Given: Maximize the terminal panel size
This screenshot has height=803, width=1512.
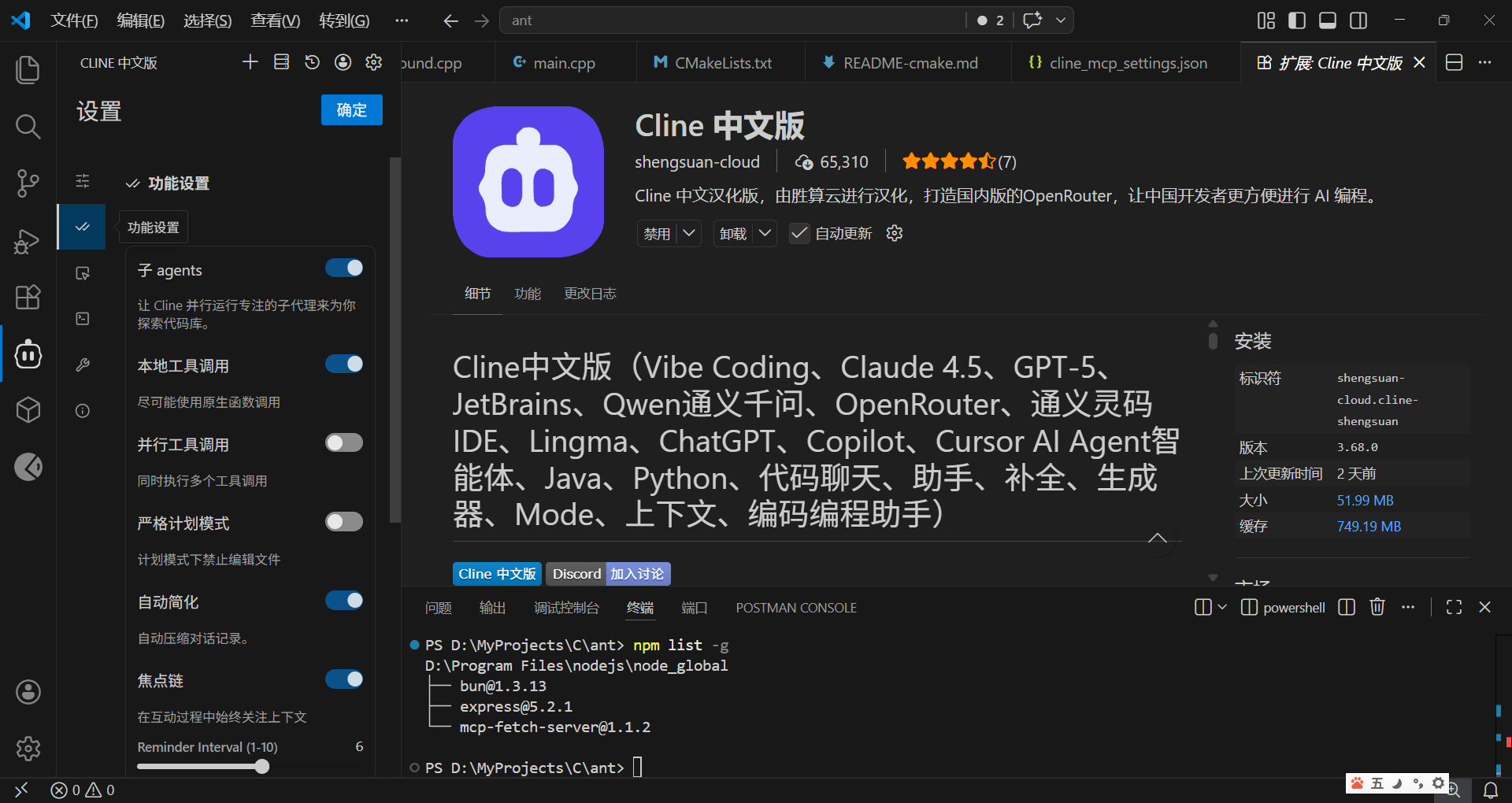Looking at the screenshot, I should 1455,607.
